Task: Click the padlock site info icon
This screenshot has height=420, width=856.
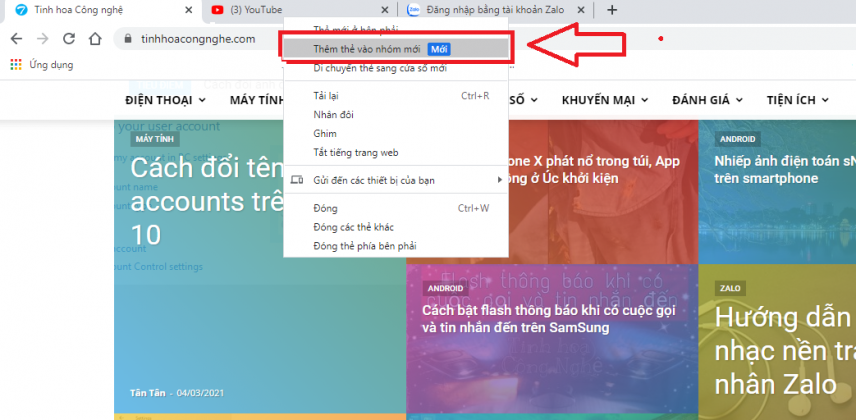Action: pos(127,40)
